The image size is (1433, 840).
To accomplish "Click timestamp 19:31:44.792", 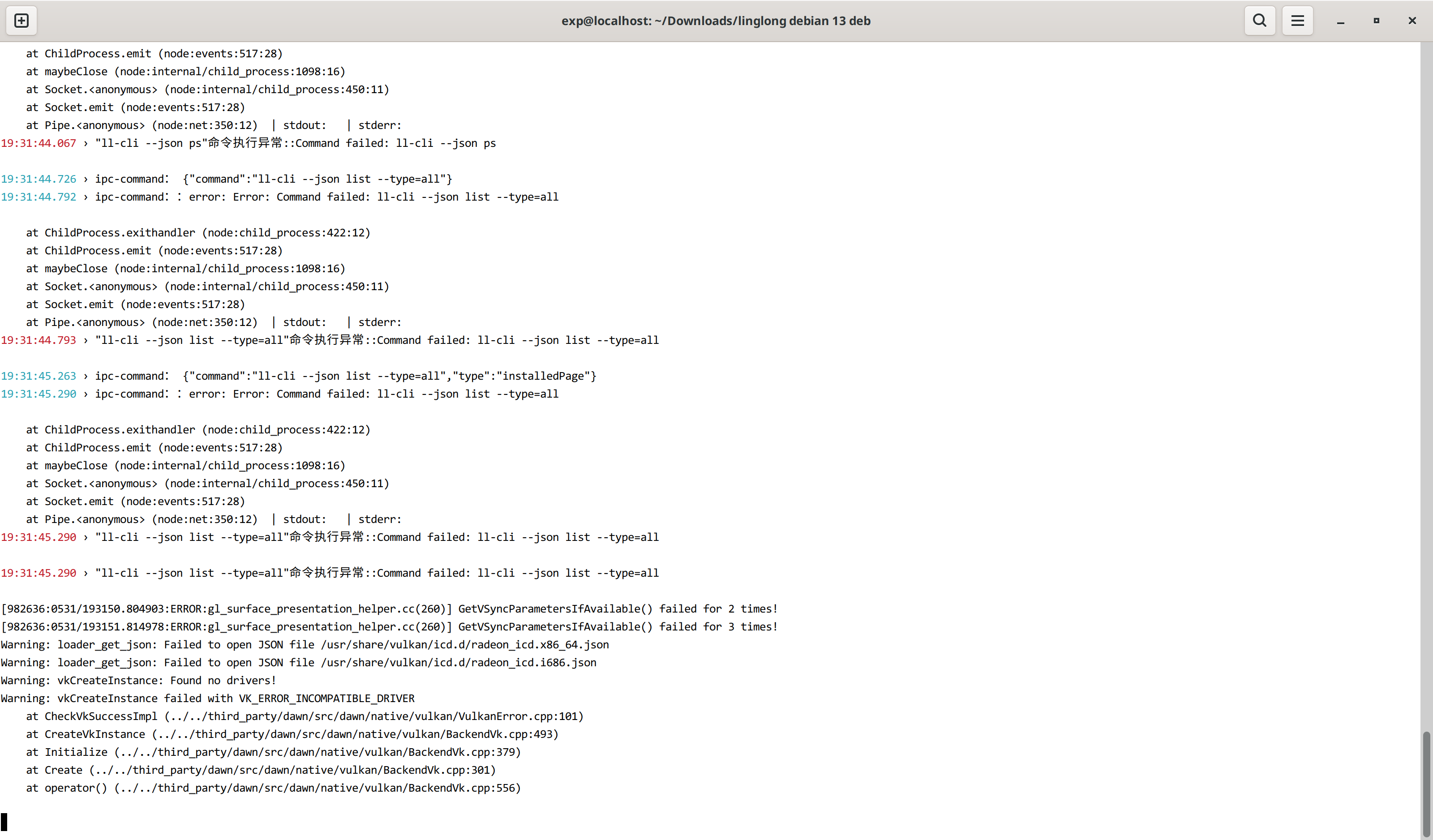I will point(39,197).
